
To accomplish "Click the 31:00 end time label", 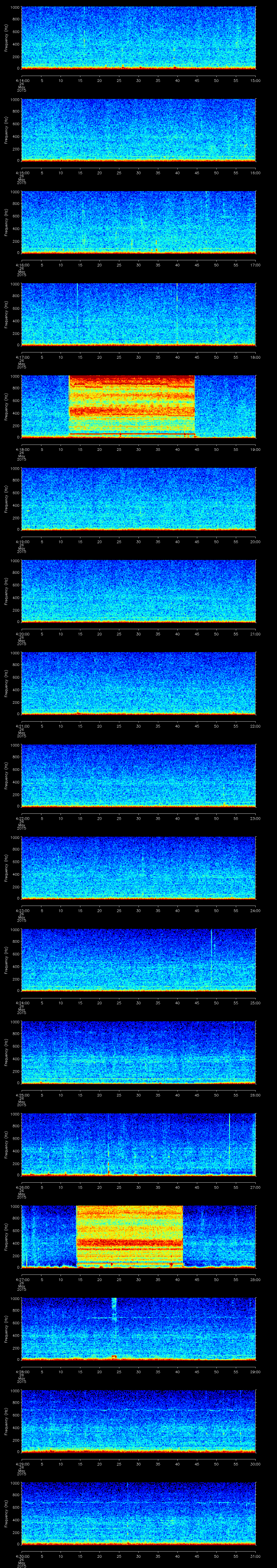I will click(x=256, y=1556).
